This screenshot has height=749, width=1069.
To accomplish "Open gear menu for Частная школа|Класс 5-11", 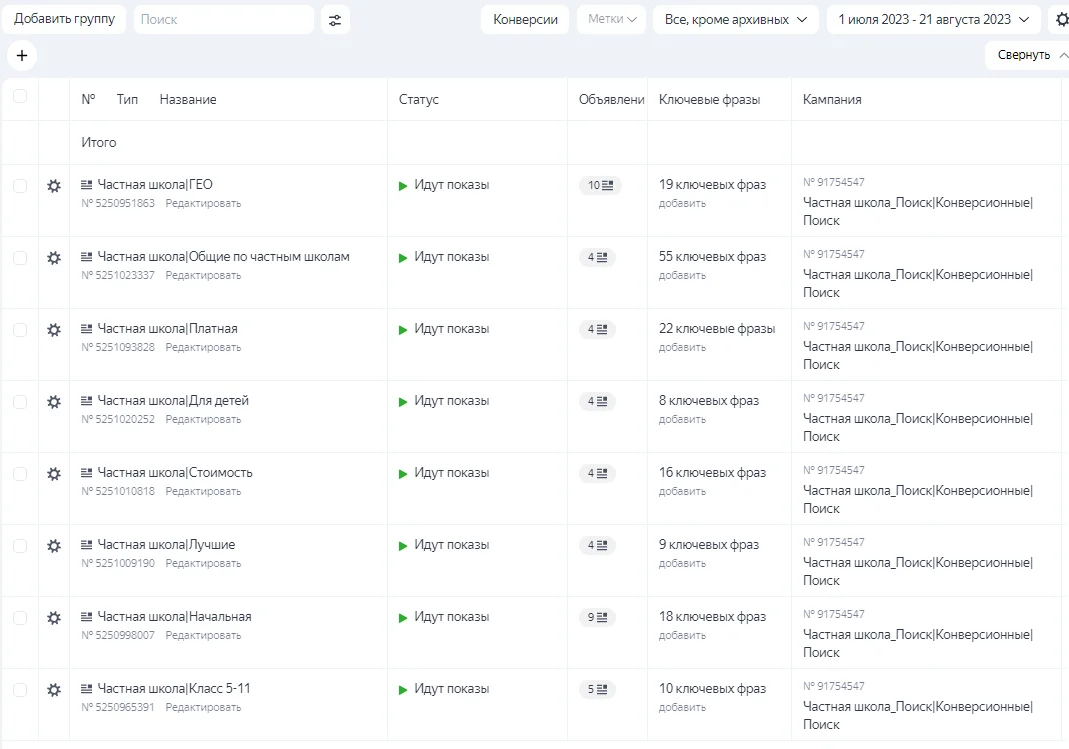I will coord(54,690).
